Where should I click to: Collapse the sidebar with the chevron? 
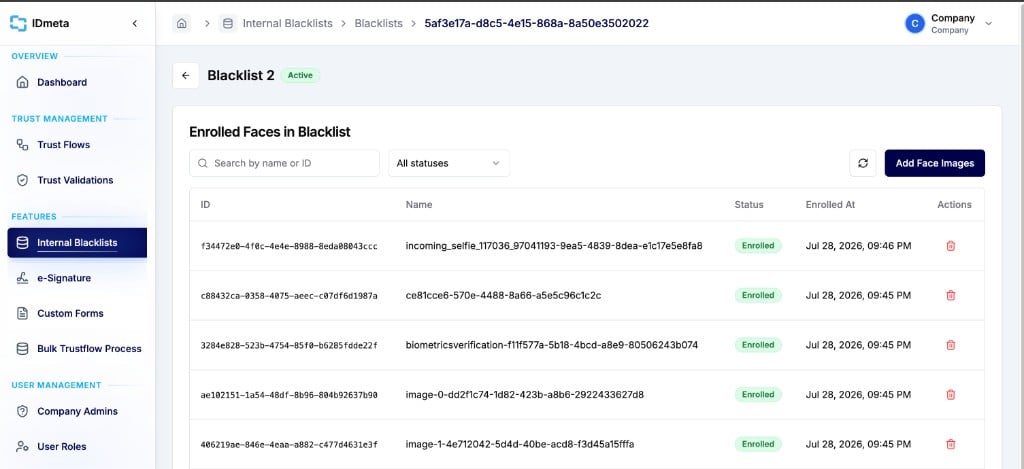[135, 24]
